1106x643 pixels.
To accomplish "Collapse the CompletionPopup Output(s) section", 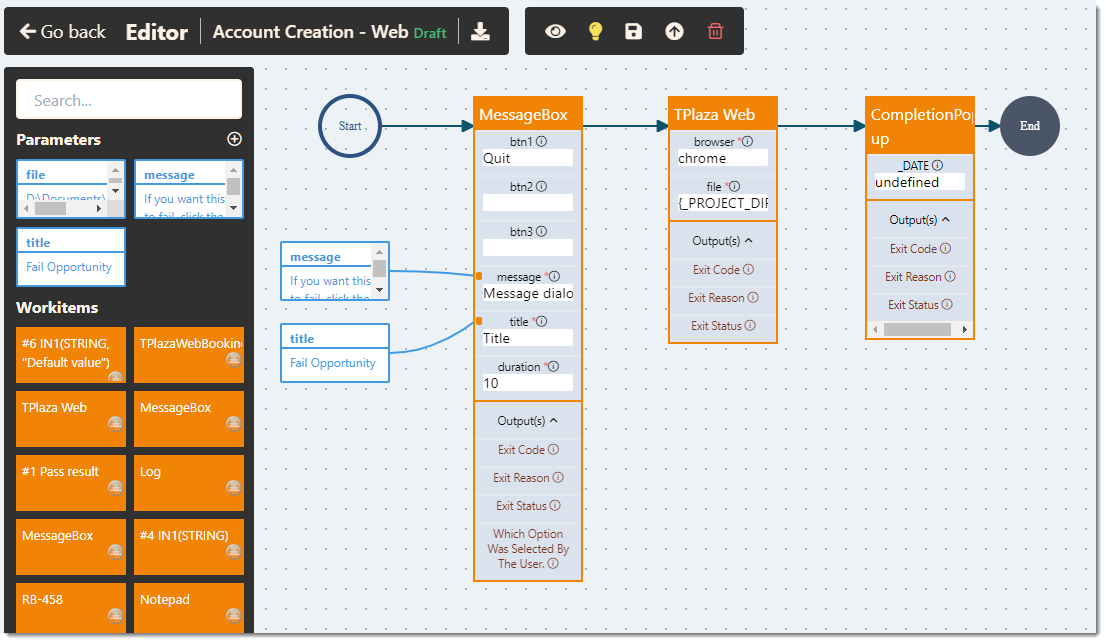I will click(919, 220).
